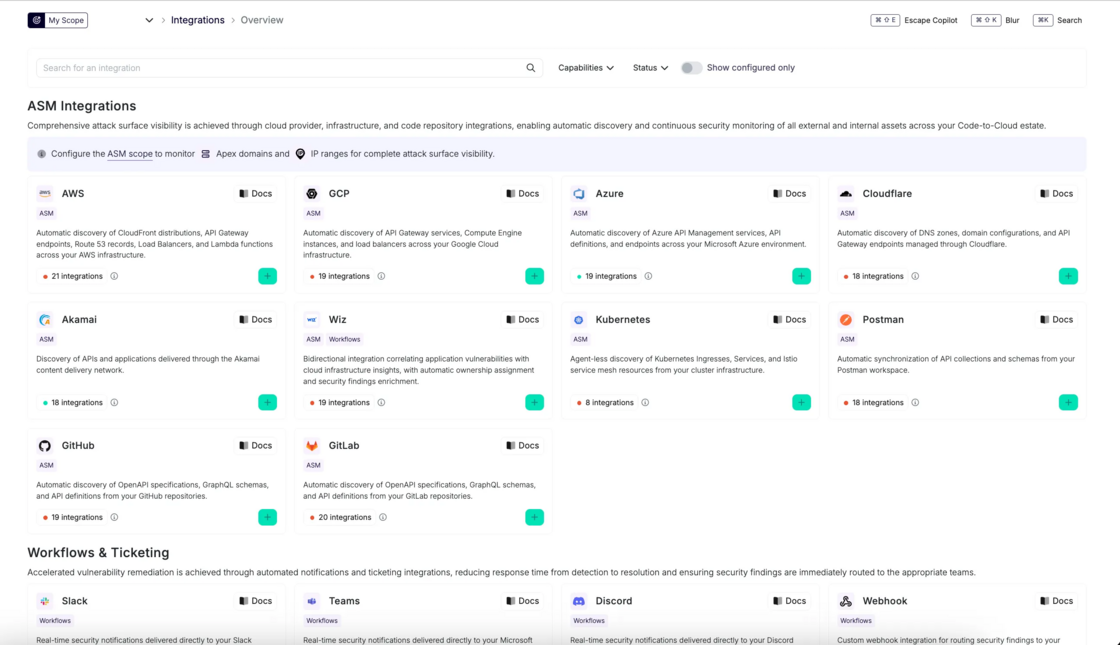The width and height of the screenshot is (1120, 645).
Task: Click info icon beside Kubernetes 8 integrations
Action: [x=645, y=403]
